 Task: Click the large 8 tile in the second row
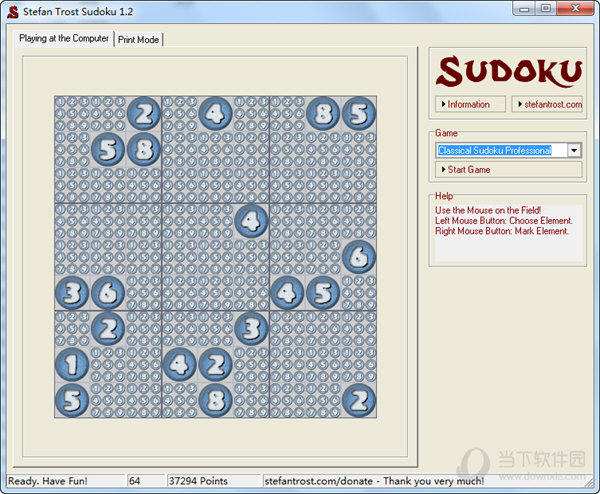click(144, 150)
